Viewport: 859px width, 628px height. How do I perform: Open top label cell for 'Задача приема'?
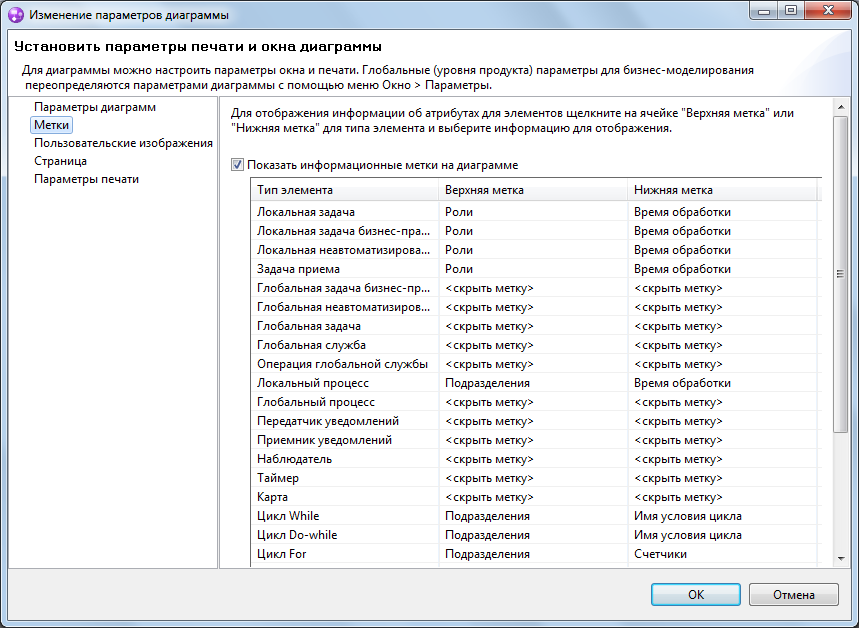532,269
